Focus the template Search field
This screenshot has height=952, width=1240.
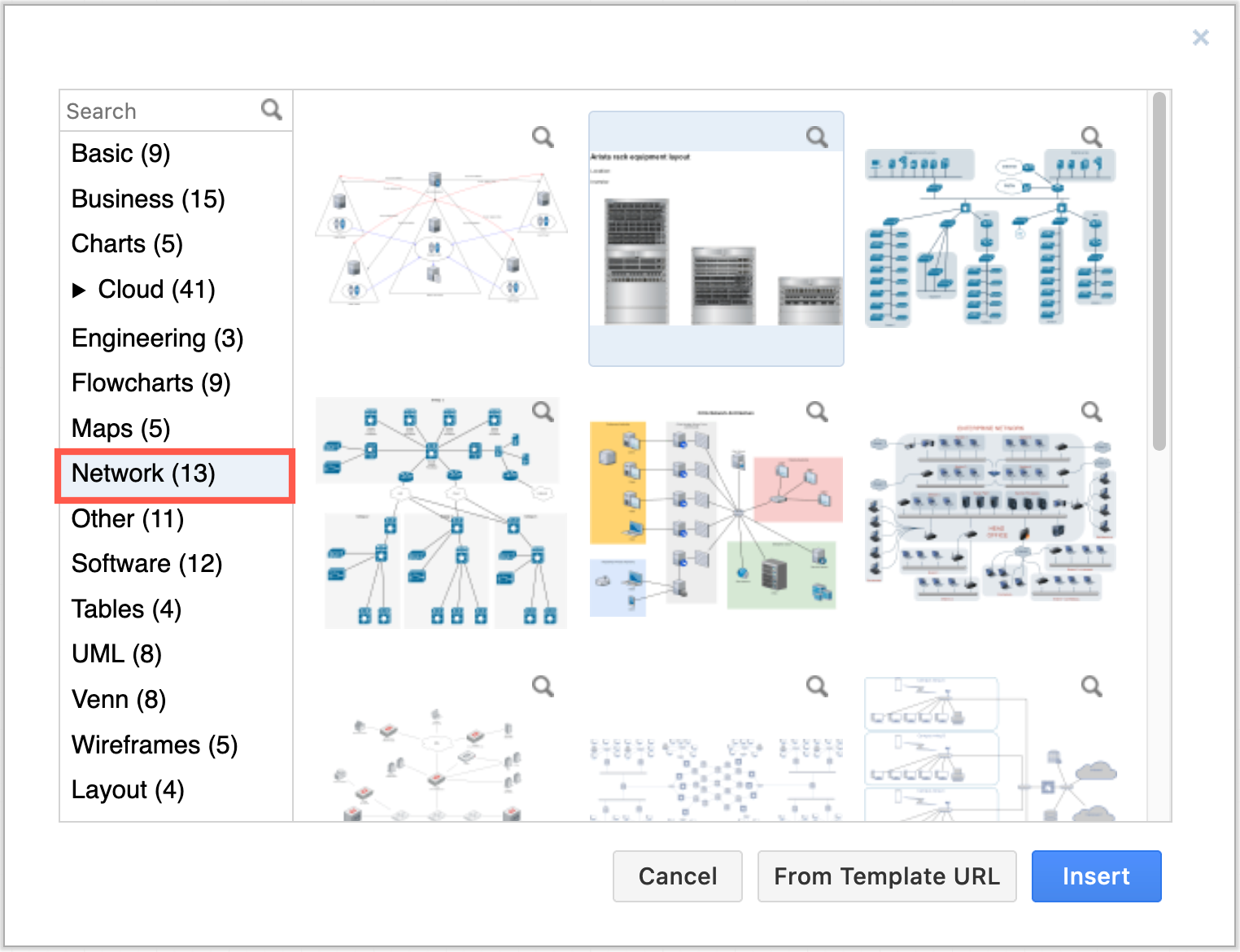[159, 111]
